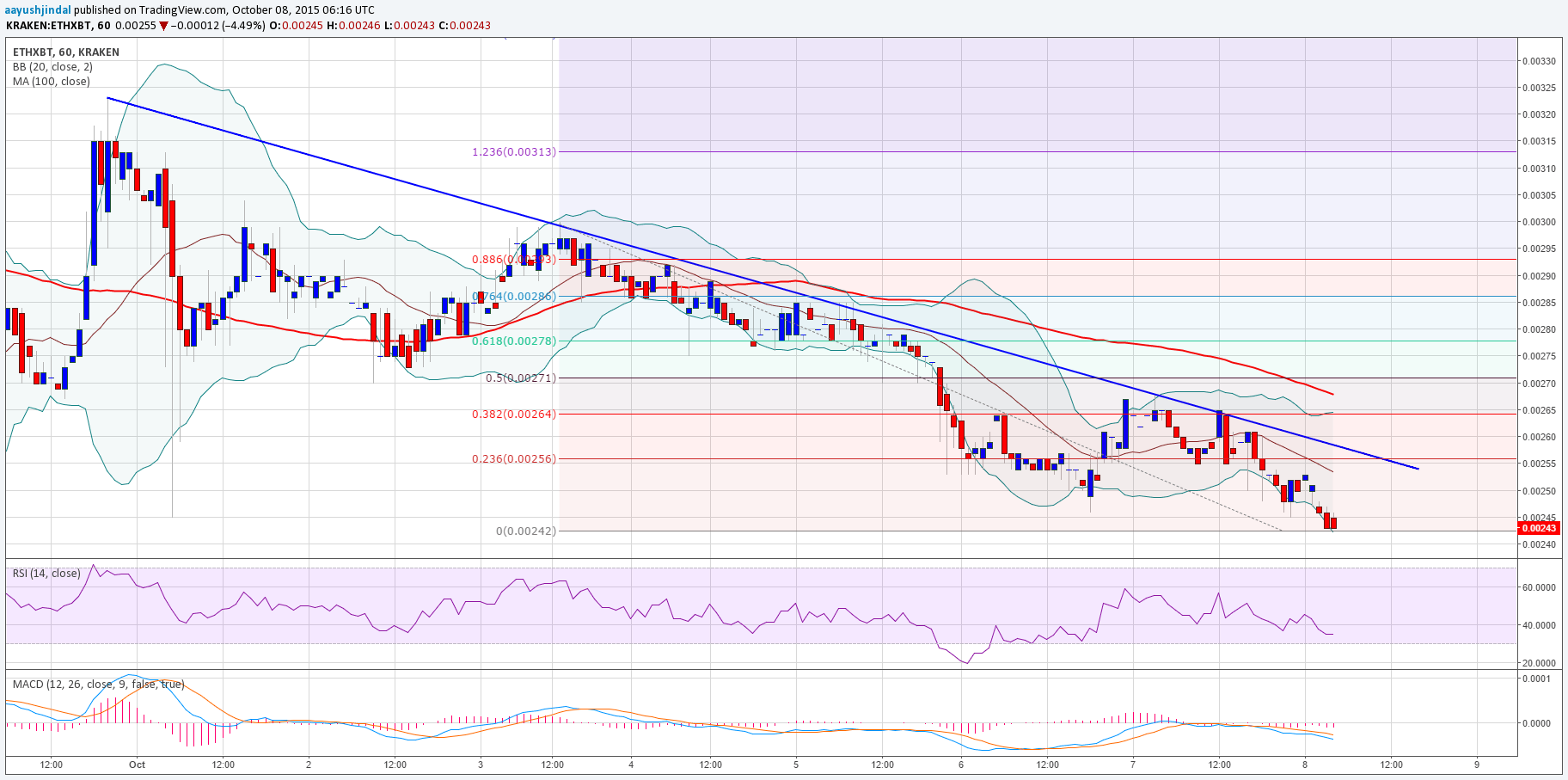
Task: Click the red down-arrow price change indicator
Action: coord(163,26)
